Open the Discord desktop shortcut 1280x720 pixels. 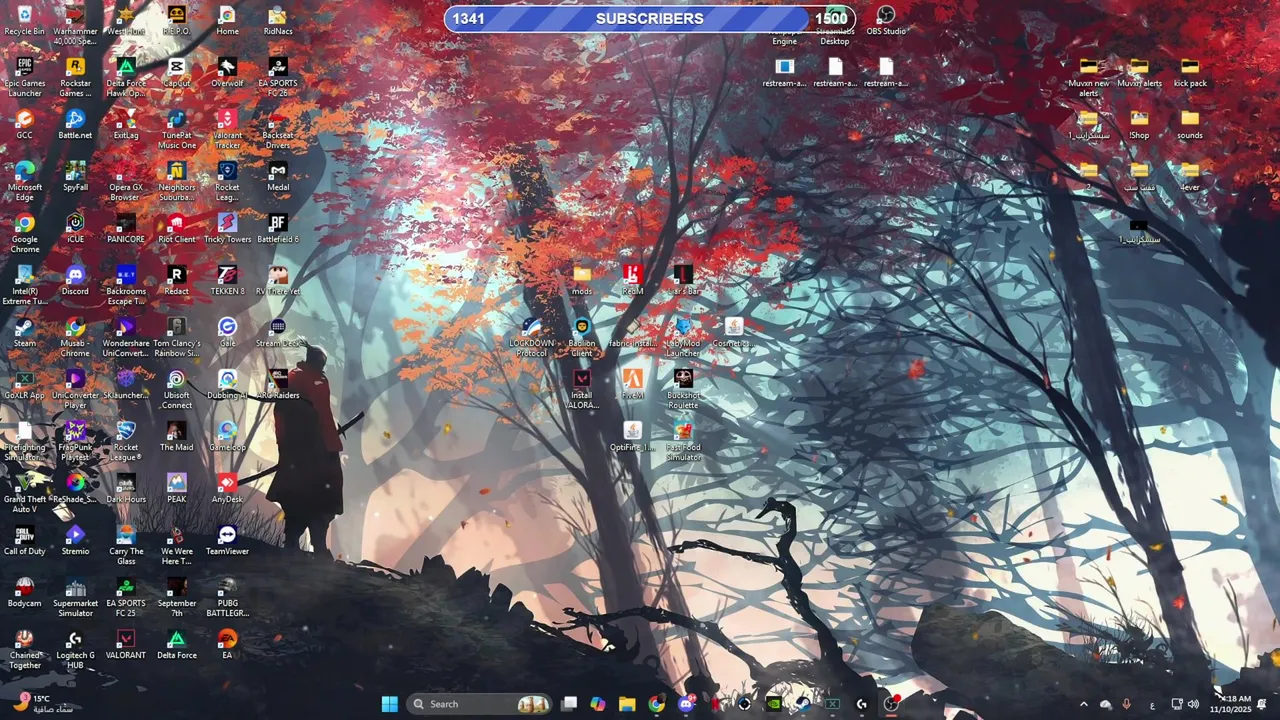75,280
